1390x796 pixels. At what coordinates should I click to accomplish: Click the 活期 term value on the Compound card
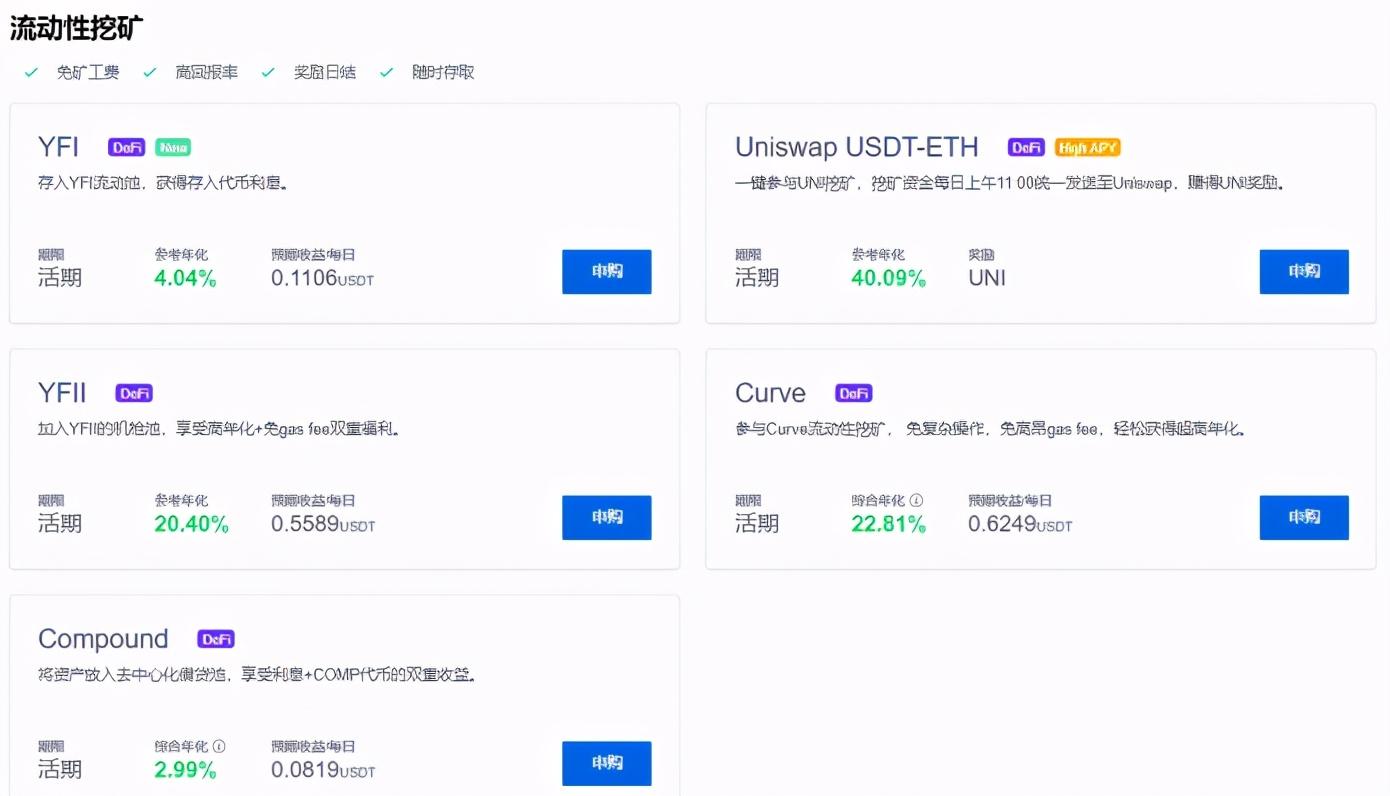60,770
